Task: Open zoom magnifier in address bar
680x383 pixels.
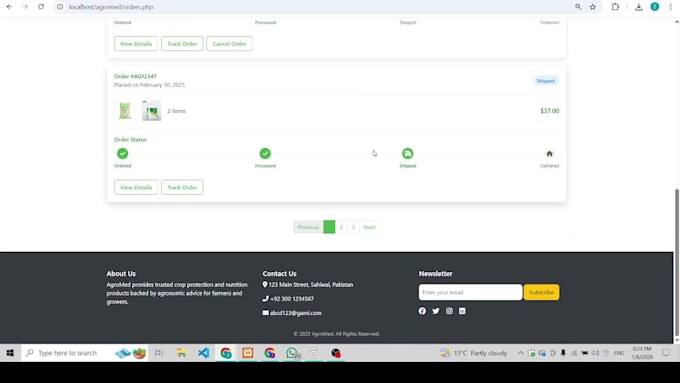Action: point(578,7)
